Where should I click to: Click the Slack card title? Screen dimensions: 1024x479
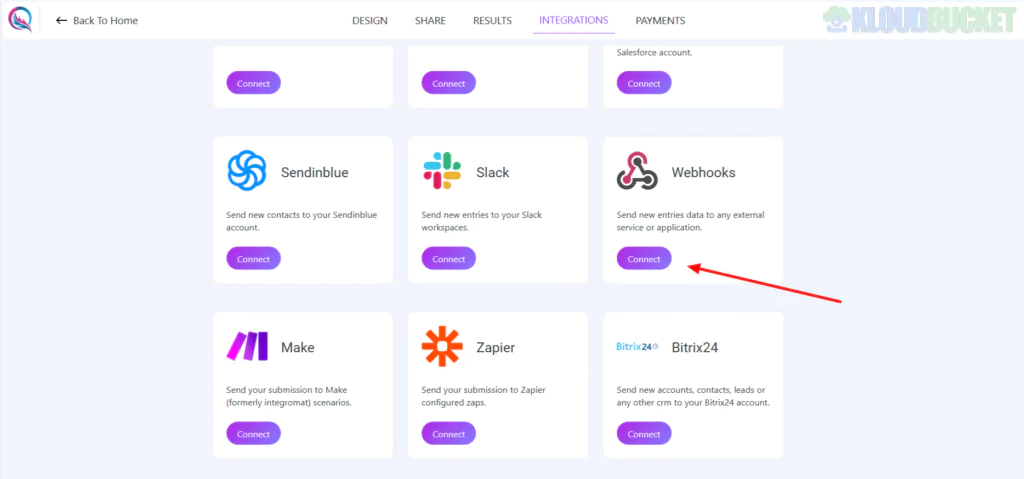pyautogui.click(x=493, y=173)
